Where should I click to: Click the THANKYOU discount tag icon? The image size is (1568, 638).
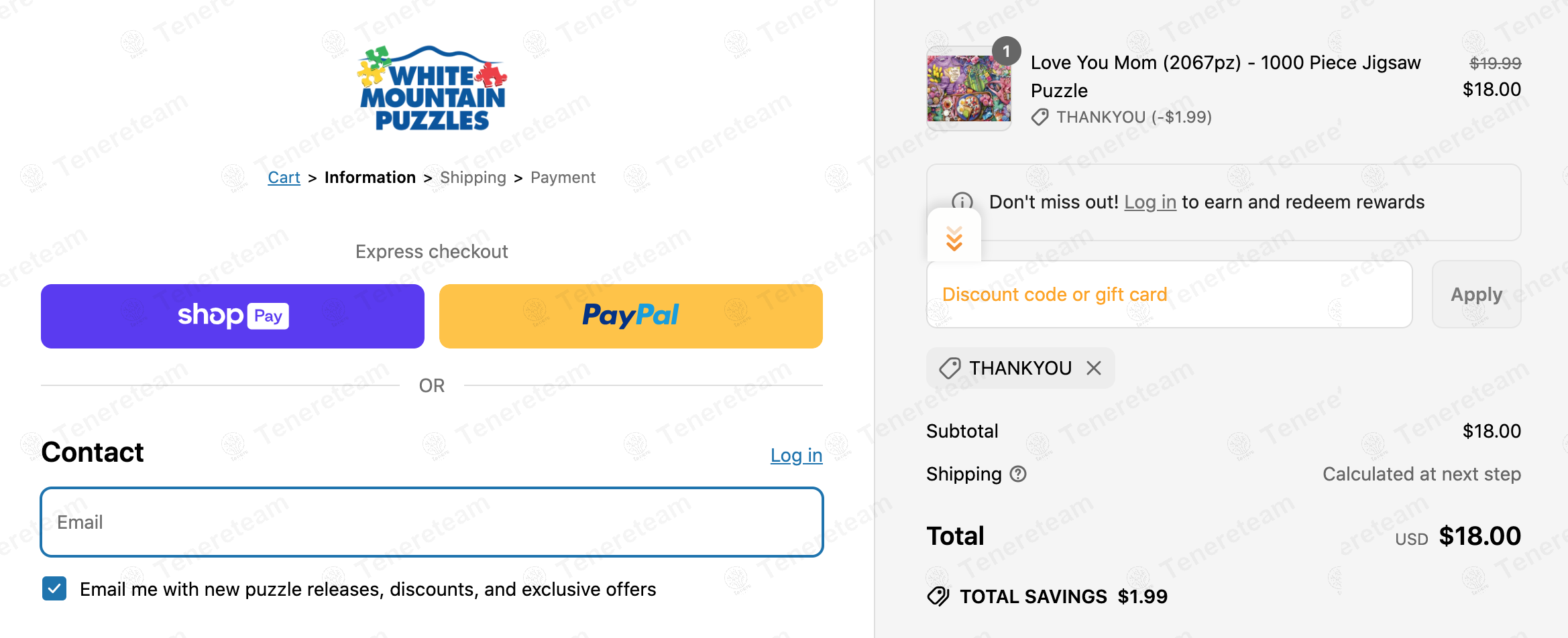pyautogui.click(x=950, y=368)
